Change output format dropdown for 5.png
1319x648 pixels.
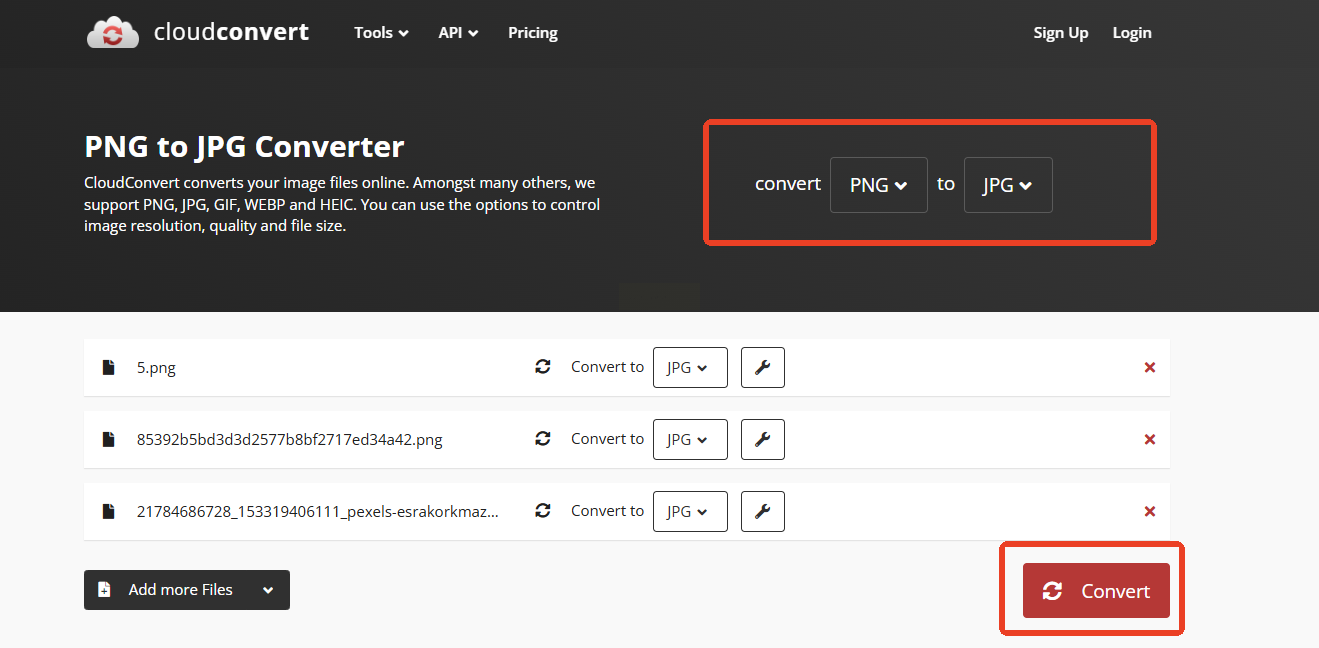(690, 367)
